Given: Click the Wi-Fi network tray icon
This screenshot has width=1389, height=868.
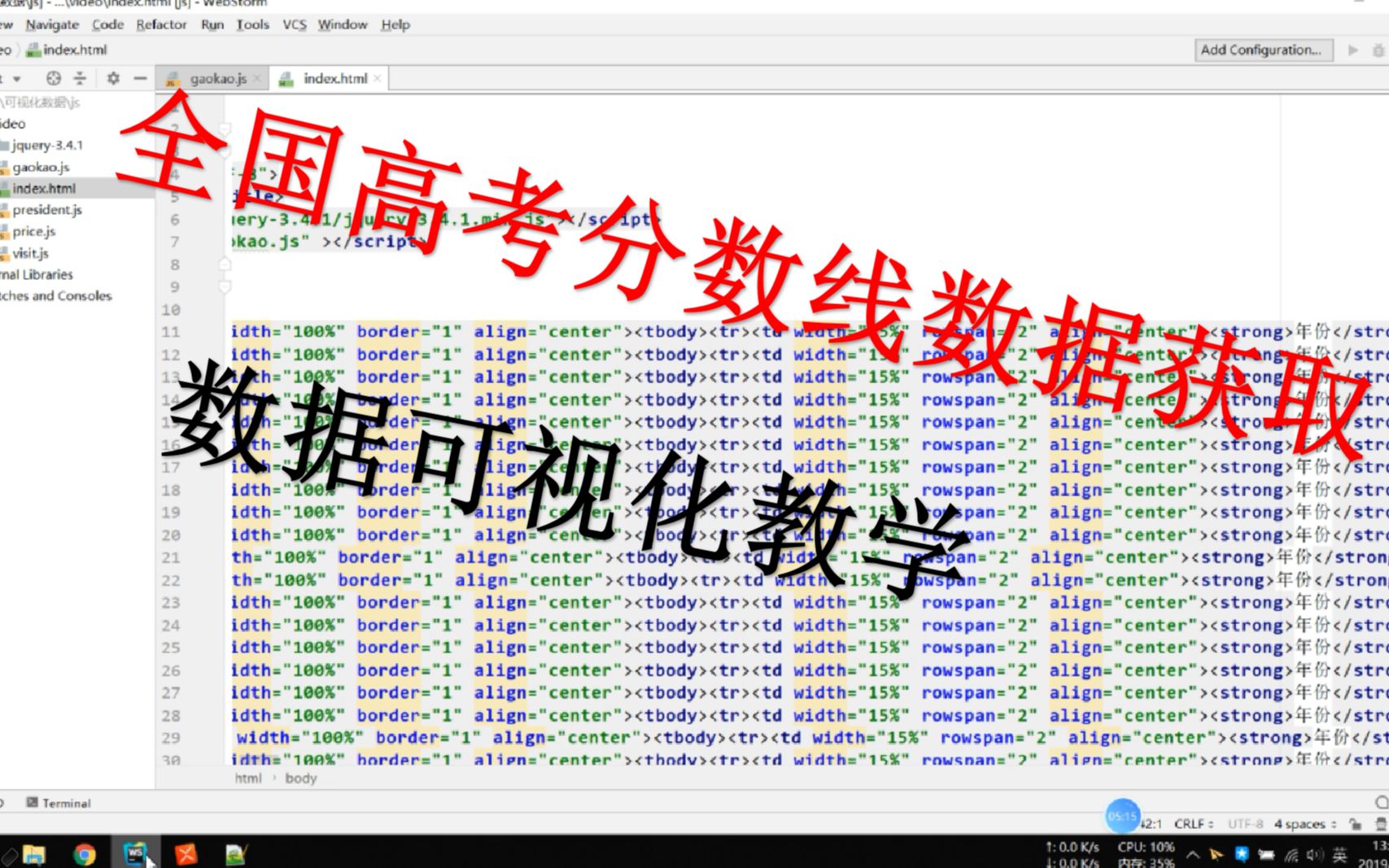Looking at the screenshot, I should coord(1292,855).
